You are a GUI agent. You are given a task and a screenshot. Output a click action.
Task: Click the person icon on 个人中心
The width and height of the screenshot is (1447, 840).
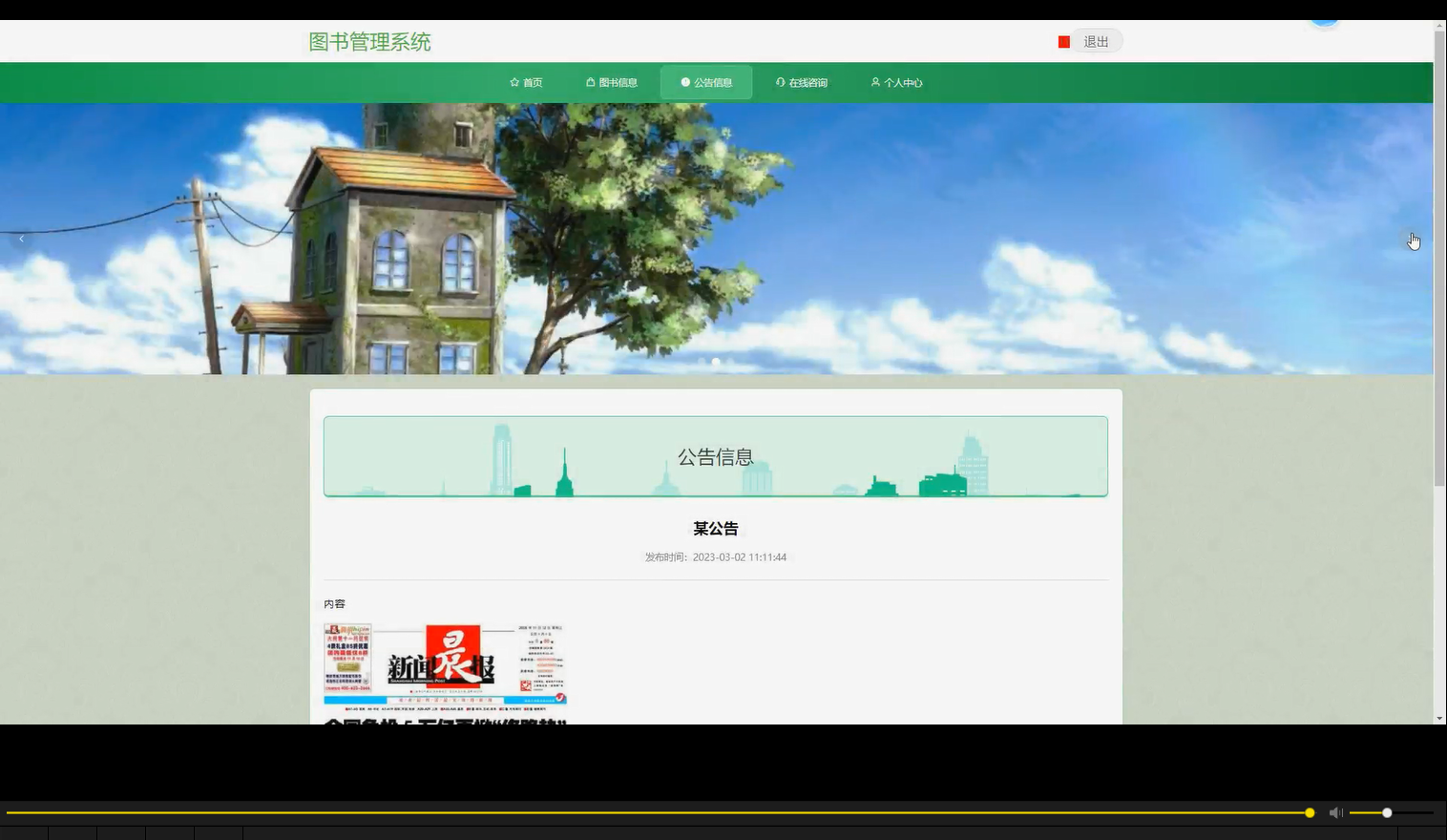875,82
